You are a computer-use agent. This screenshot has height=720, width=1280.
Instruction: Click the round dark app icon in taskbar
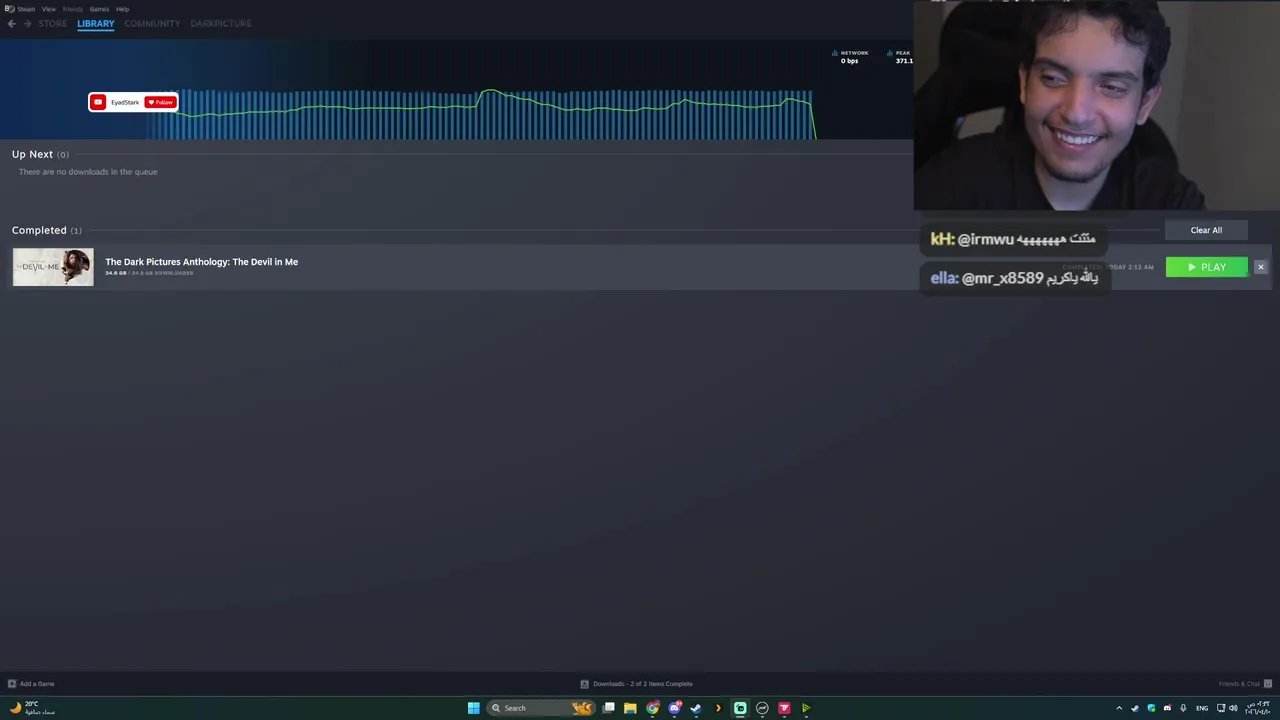point(762,708)
